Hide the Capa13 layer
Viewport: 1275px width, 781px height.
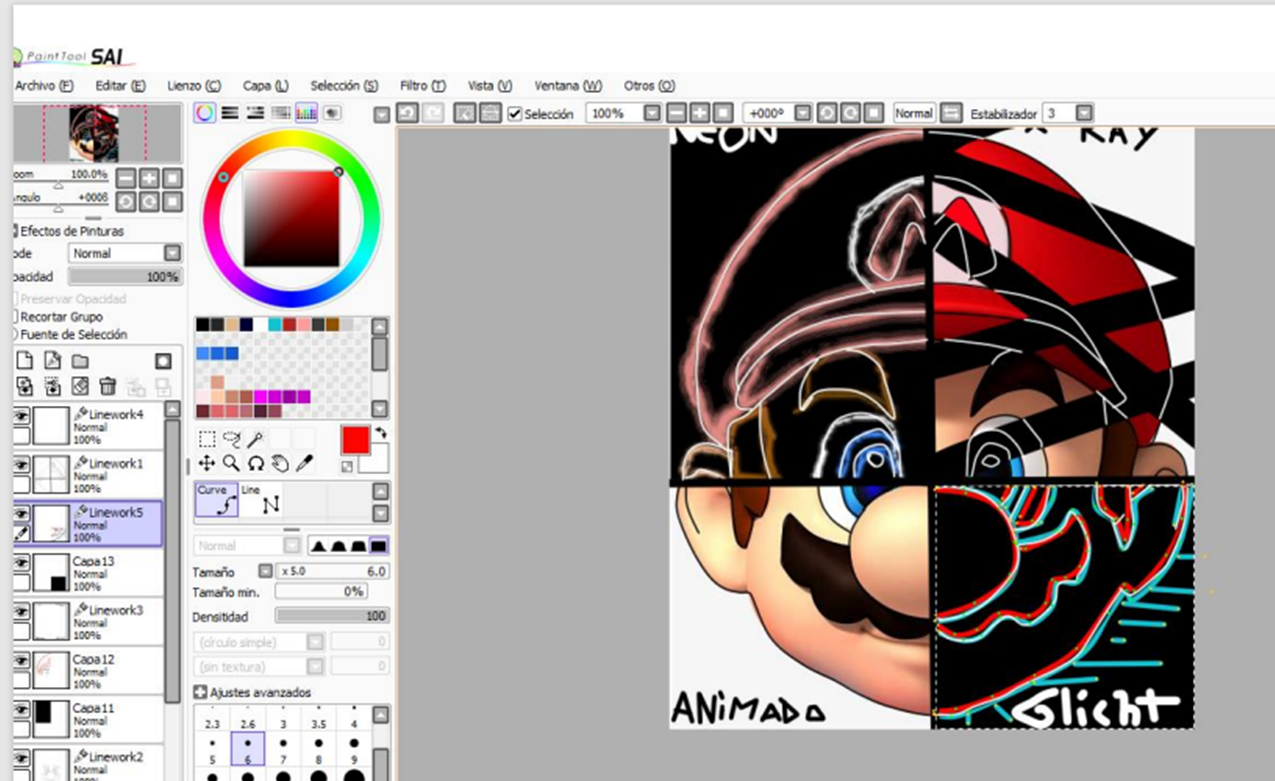point(21,562)
